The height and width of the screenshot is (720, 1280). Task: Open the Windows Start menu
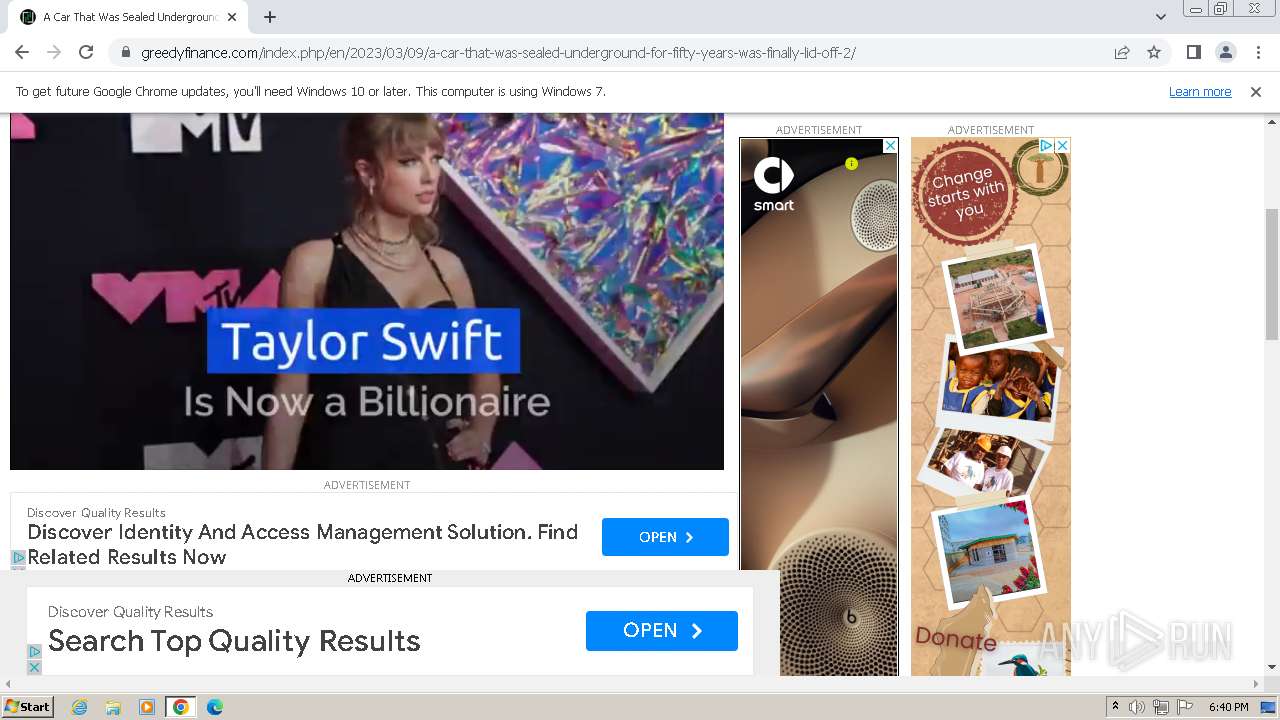point(27,707)
